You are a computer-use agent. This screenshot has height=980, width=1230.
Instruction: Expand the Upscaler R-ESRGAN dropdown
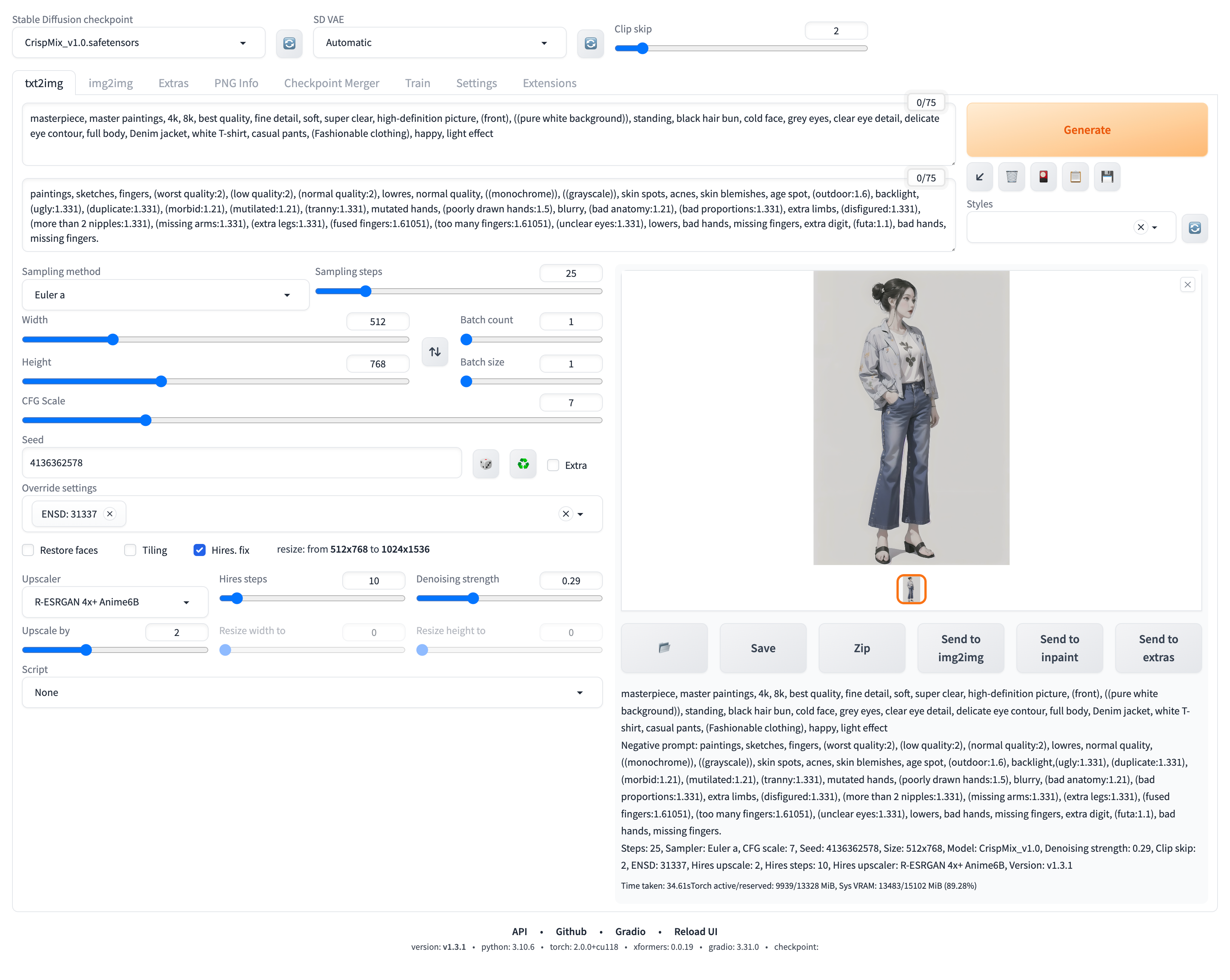pos(115,602)
